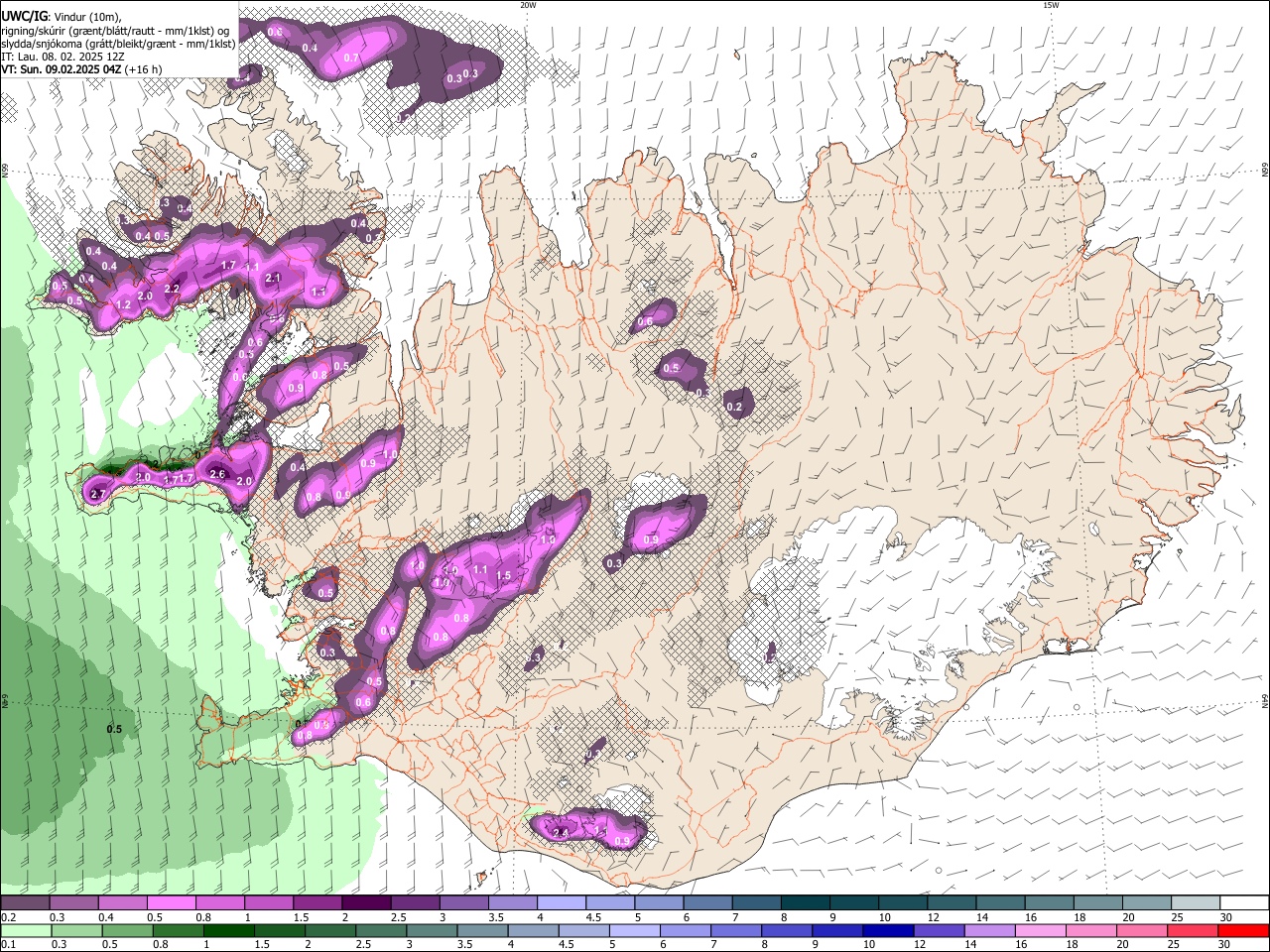Click the 2.7 snowfall value on the map
Image resolution: width=1270 pixels, height=952 pixels.
click(98, 494)
